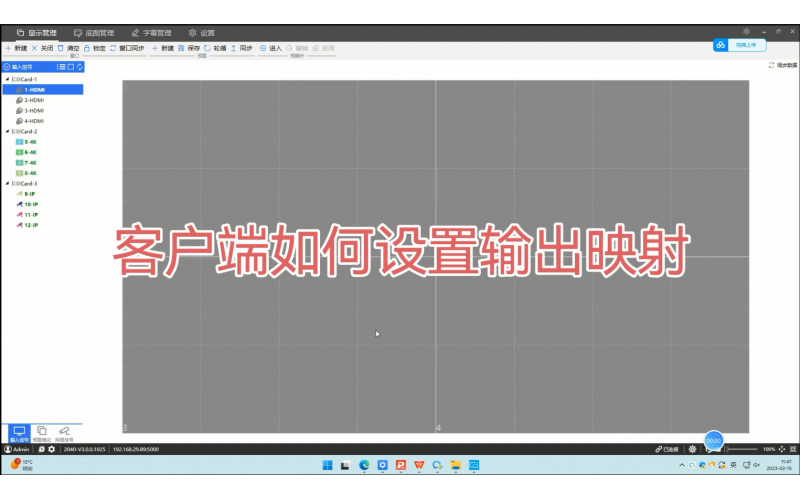Select the 8-4K input signal
This screenshot has width=800, height=500.
27,173
